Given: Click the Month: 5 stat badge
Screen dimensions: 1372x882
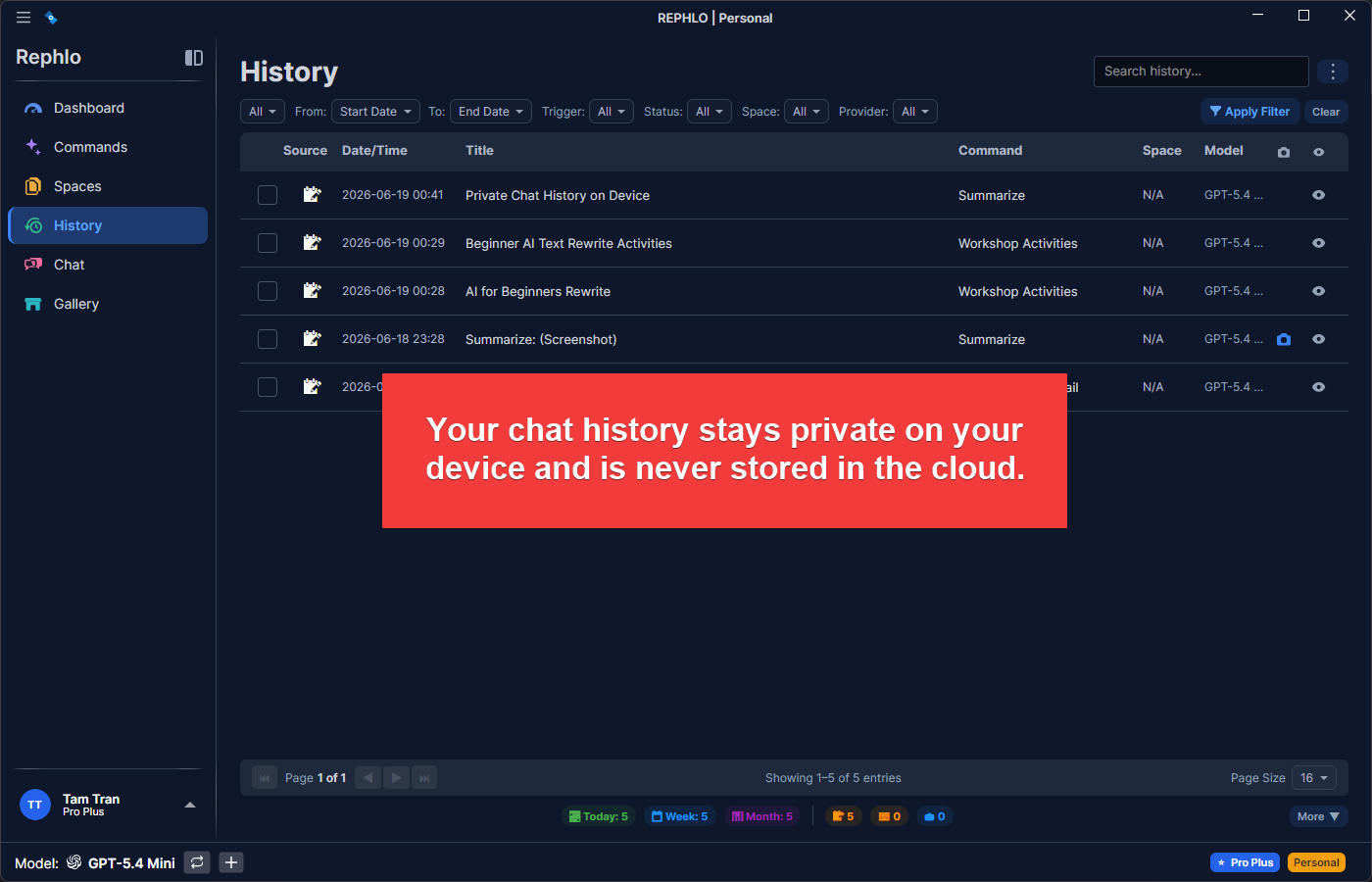Looking at the screenshot, I should 762,816.
